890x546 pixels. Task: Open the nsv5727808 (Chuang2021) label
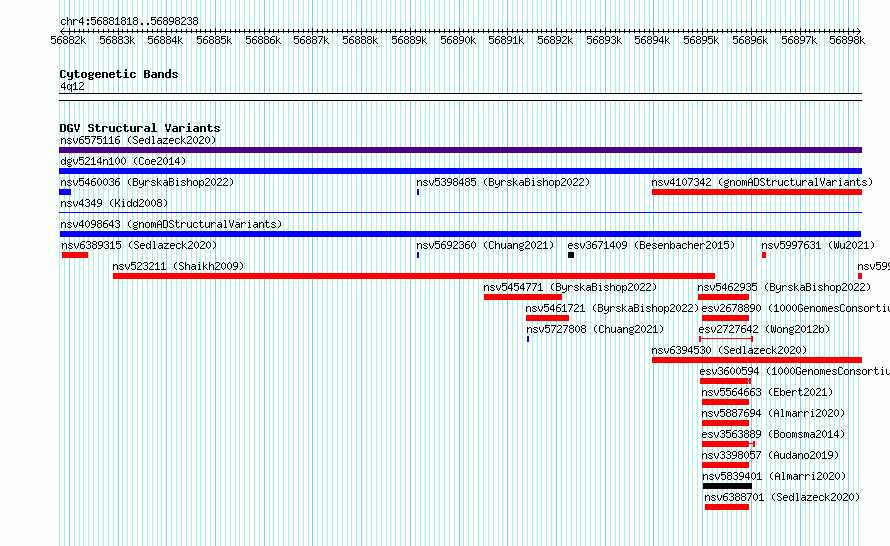coord(595,329)
